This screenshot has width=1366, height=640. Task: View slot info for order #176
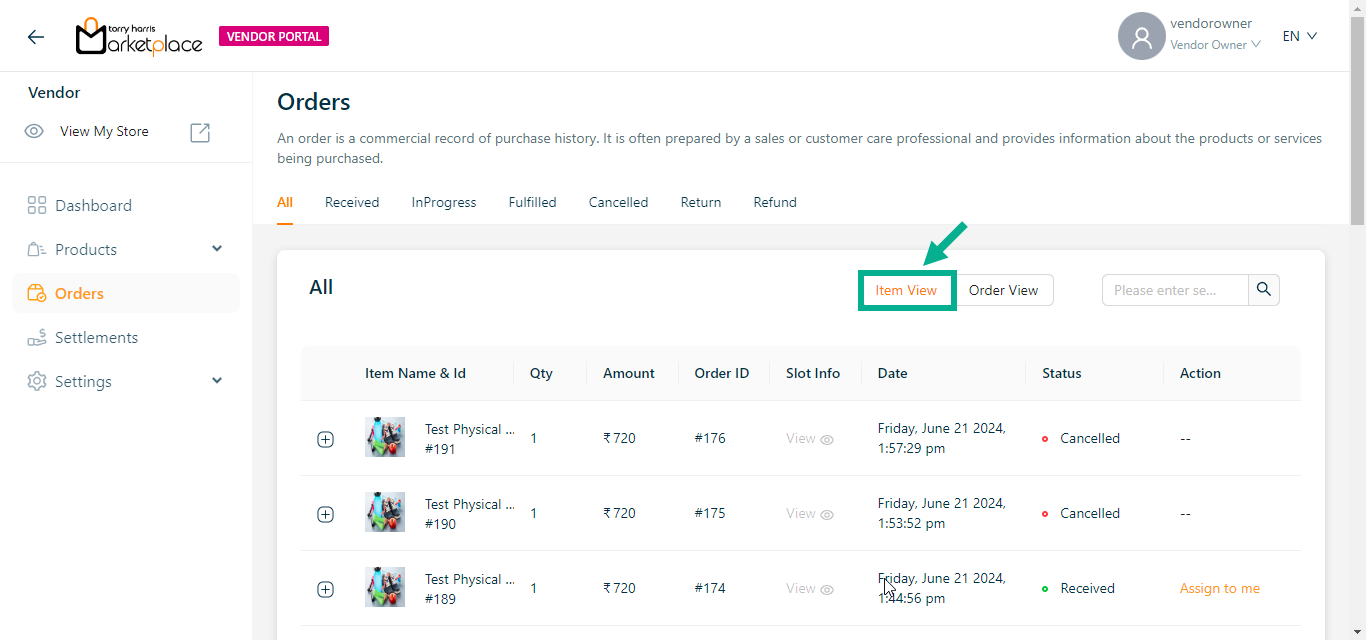[809, 439]
